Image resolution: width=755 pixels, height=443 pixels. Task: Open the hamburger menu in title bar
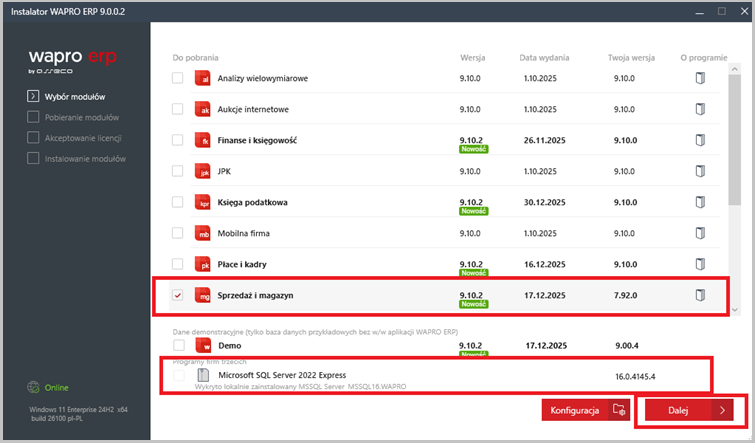point(696,12)
